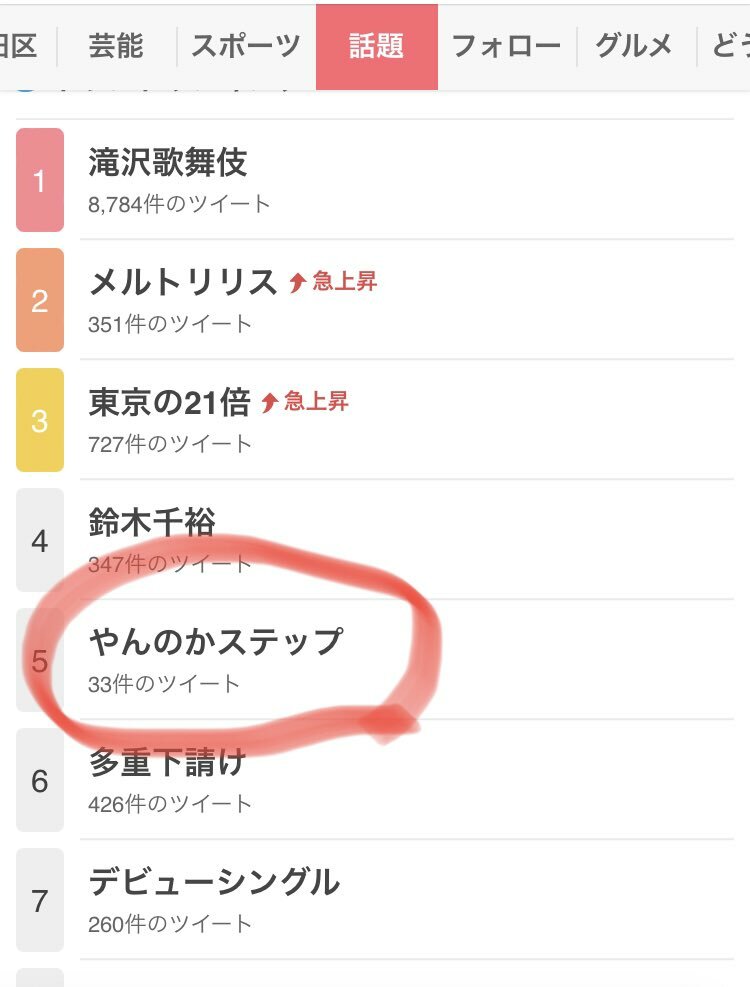Click the gray rank 4 badge
Screen dimensions: 750x987
(x=40, y=540)
